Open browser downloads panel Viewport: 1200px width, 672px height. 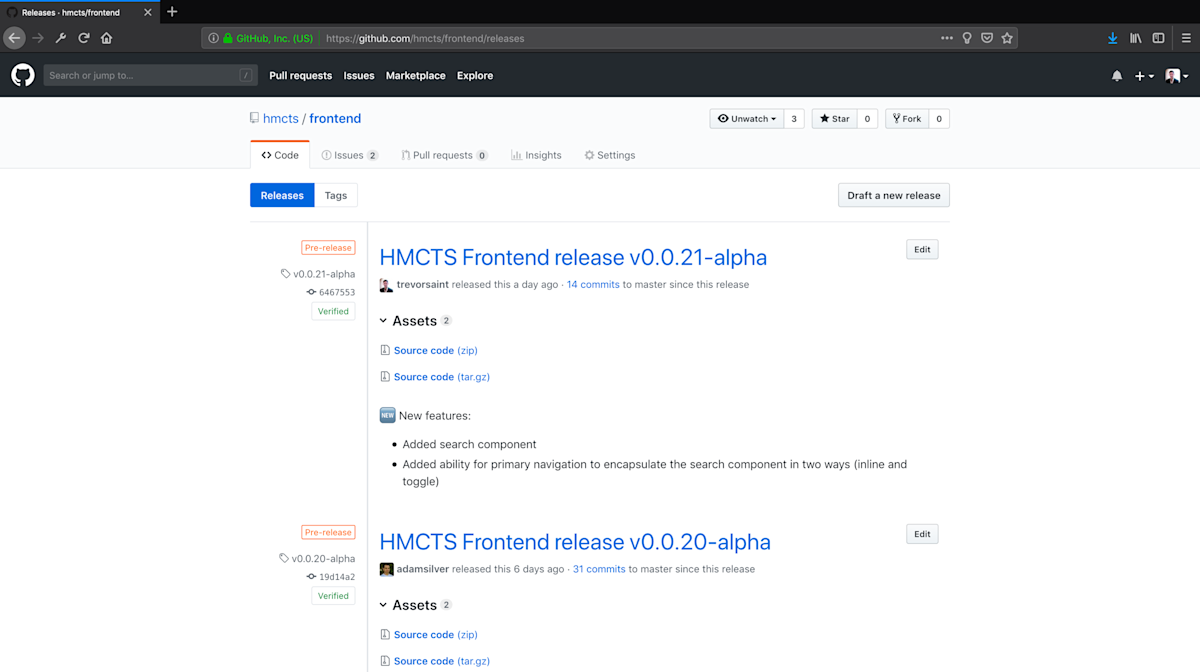[1112, 38]
